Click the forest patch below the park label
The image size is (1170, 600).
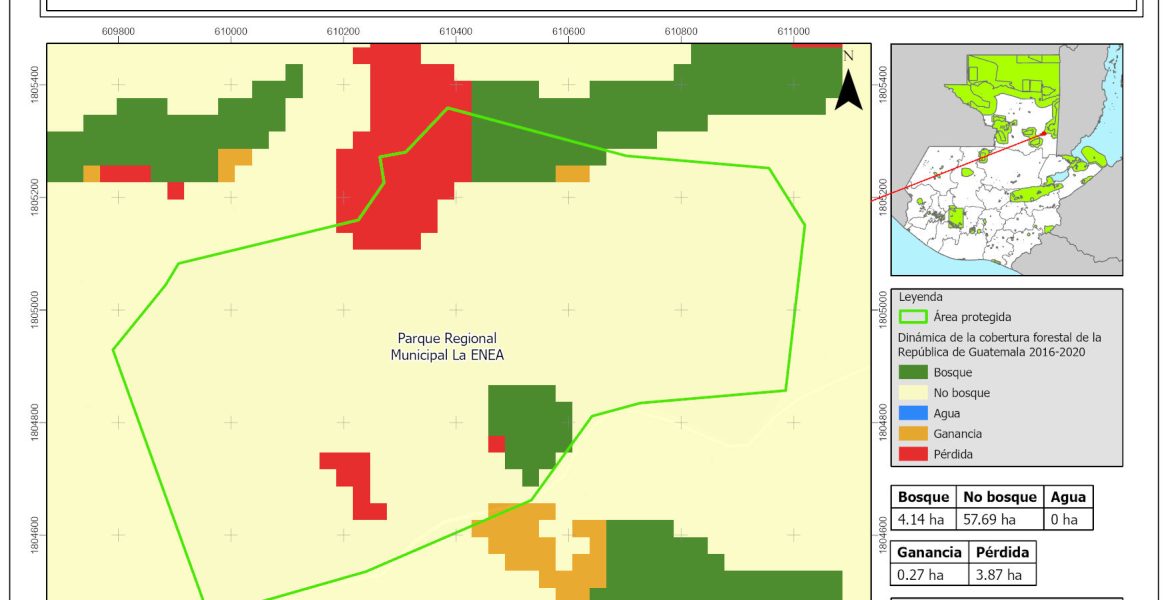pos(528,424)
